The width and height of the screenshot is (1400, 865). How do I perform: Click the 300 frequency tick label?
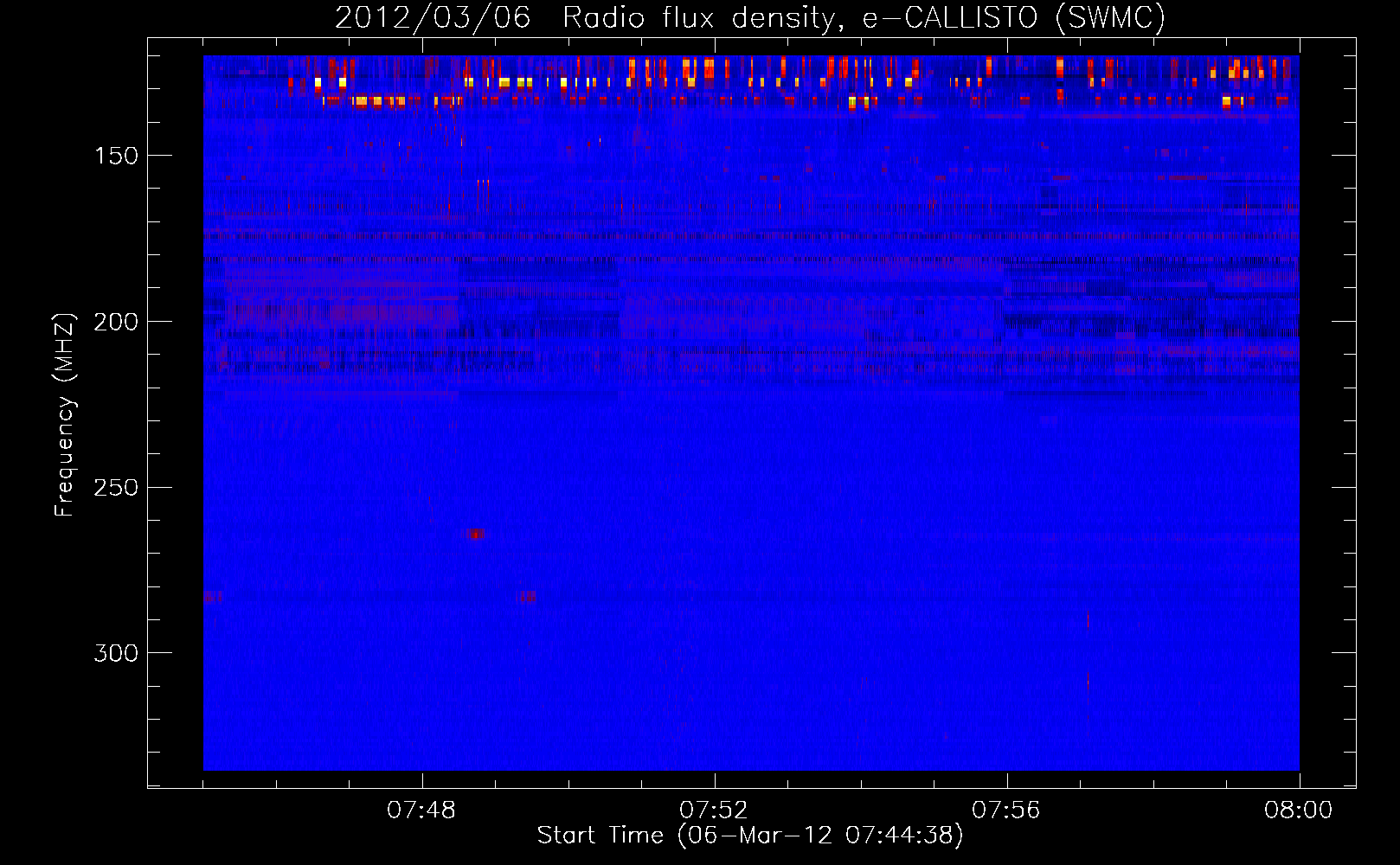coord(116,653)
